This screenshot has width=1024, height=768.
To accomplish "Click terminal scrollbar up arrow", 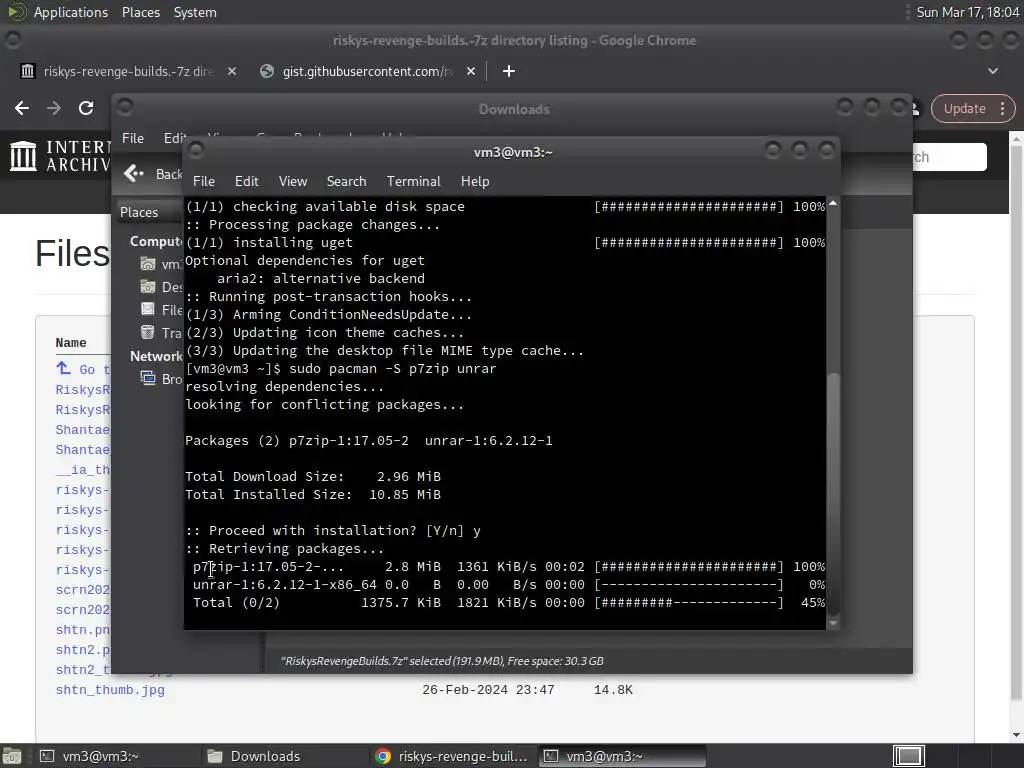I will [x=833, y=204].
